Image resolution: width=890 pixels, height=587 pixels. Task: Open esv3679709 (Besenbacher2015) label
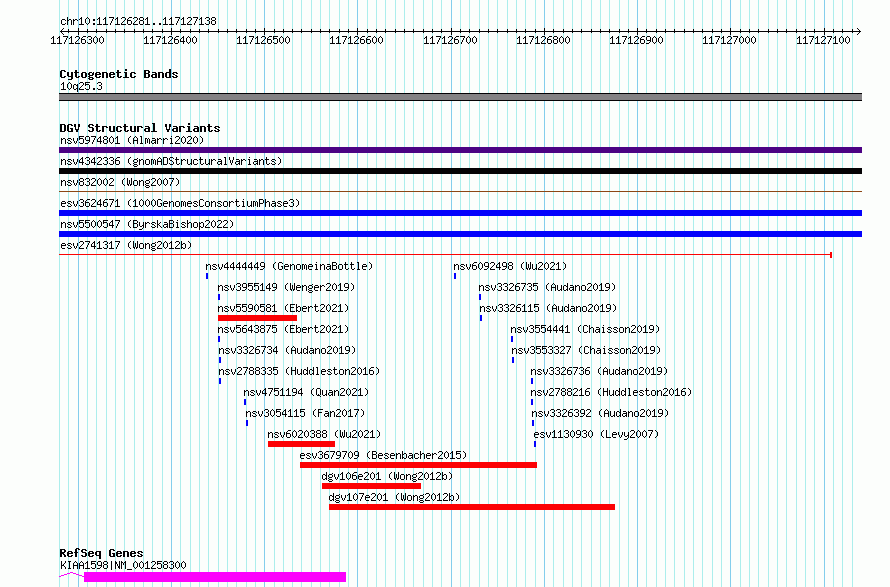pyautogui.click(x=383, y=455)
